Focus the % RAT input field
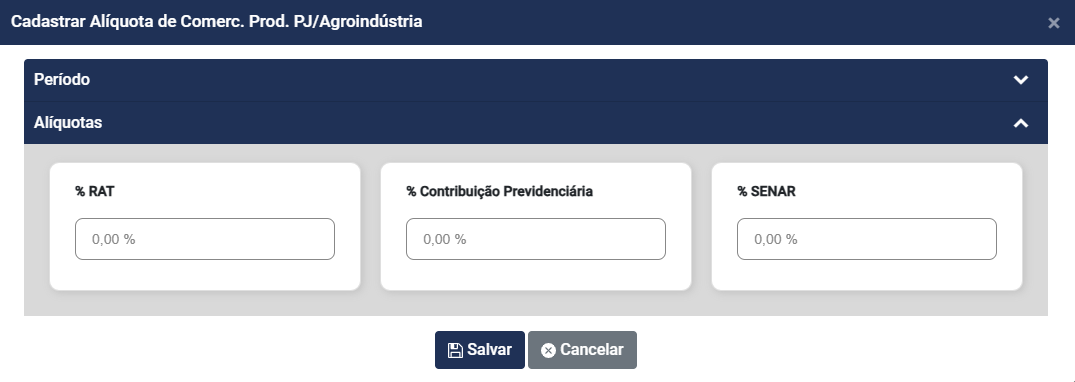This screenshot has height=382, width=1075. pyautogui.click(x=205, y=239)
